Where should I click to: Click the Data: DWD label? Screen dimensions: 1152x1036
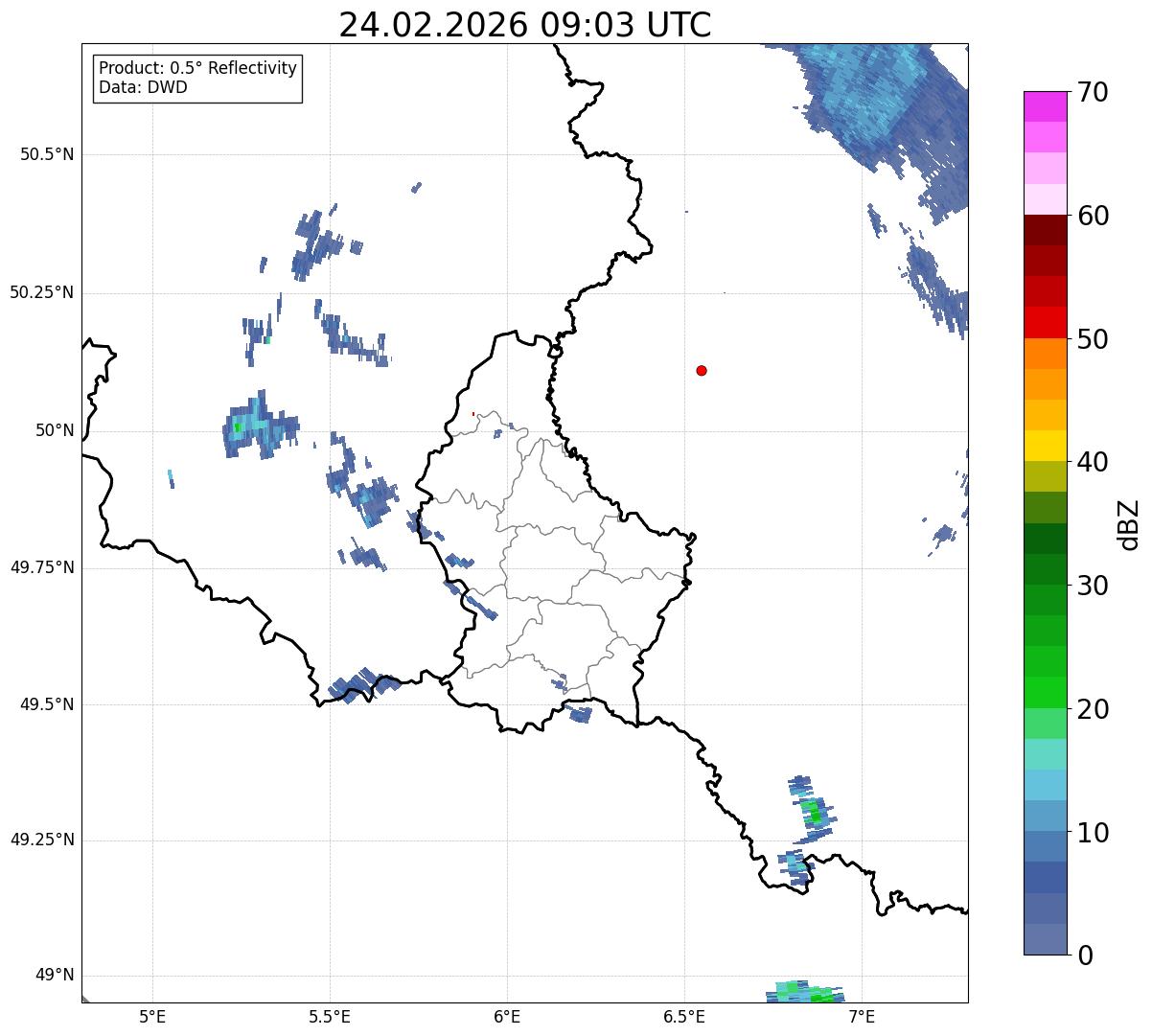(x=143, y=87)
